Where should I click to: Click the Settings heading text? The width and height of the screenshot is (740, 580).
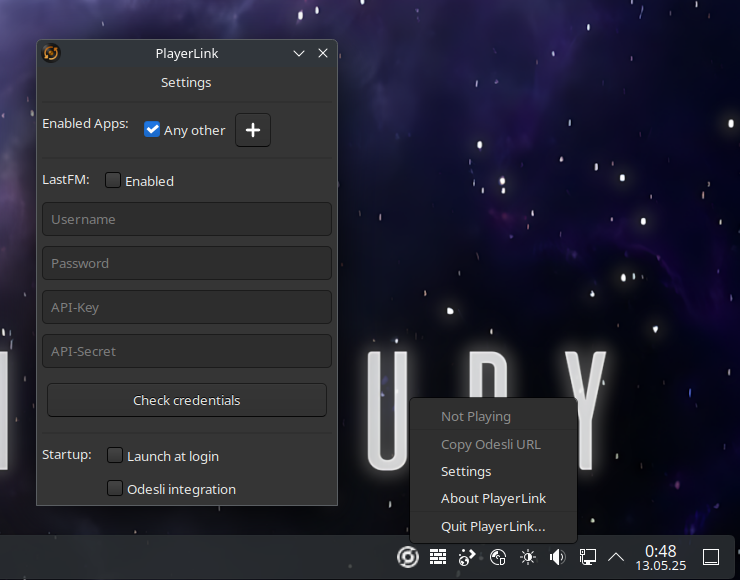pos(186,83)
